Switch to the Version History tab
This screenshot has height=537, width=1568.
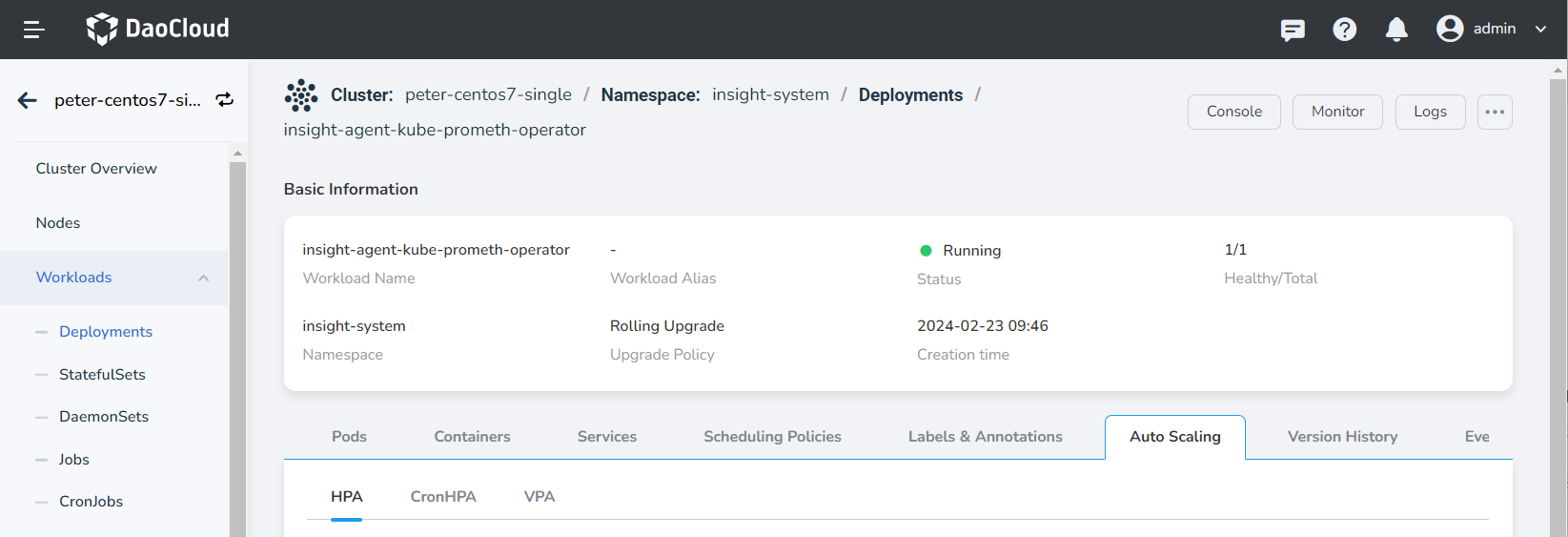pos(1342,437)
